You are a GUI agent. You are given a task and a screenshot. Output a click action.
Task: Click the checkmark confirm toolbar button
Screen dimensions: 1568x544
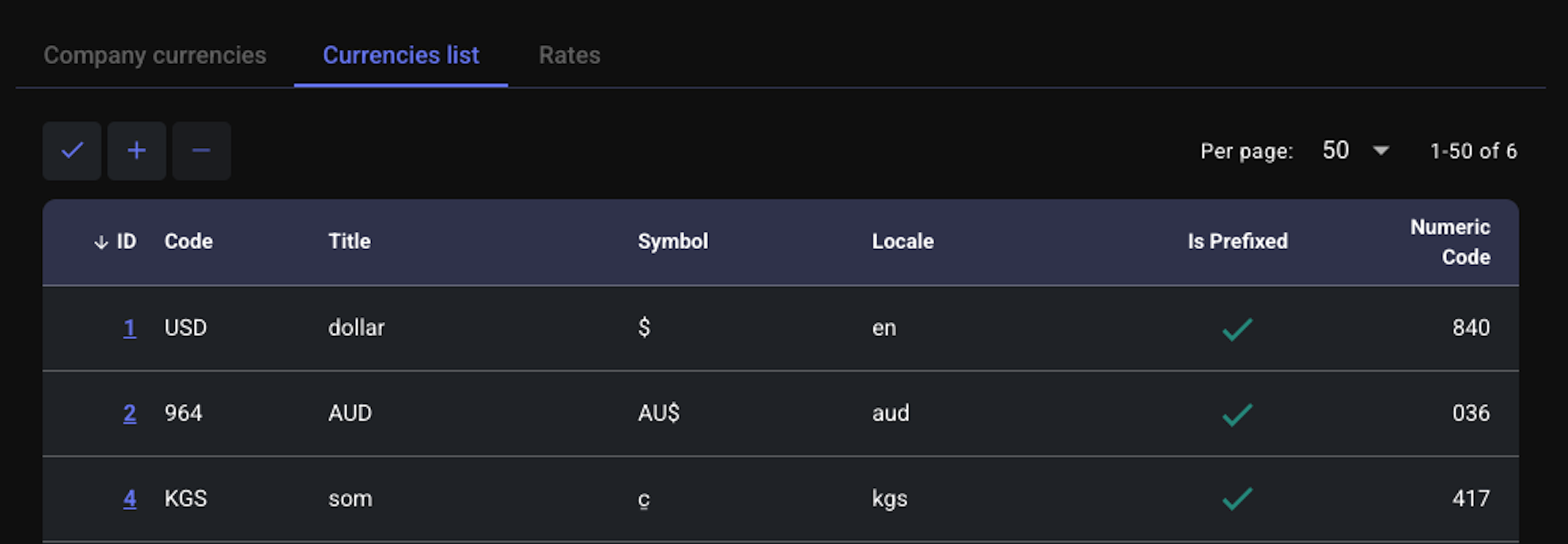point(72,150)
